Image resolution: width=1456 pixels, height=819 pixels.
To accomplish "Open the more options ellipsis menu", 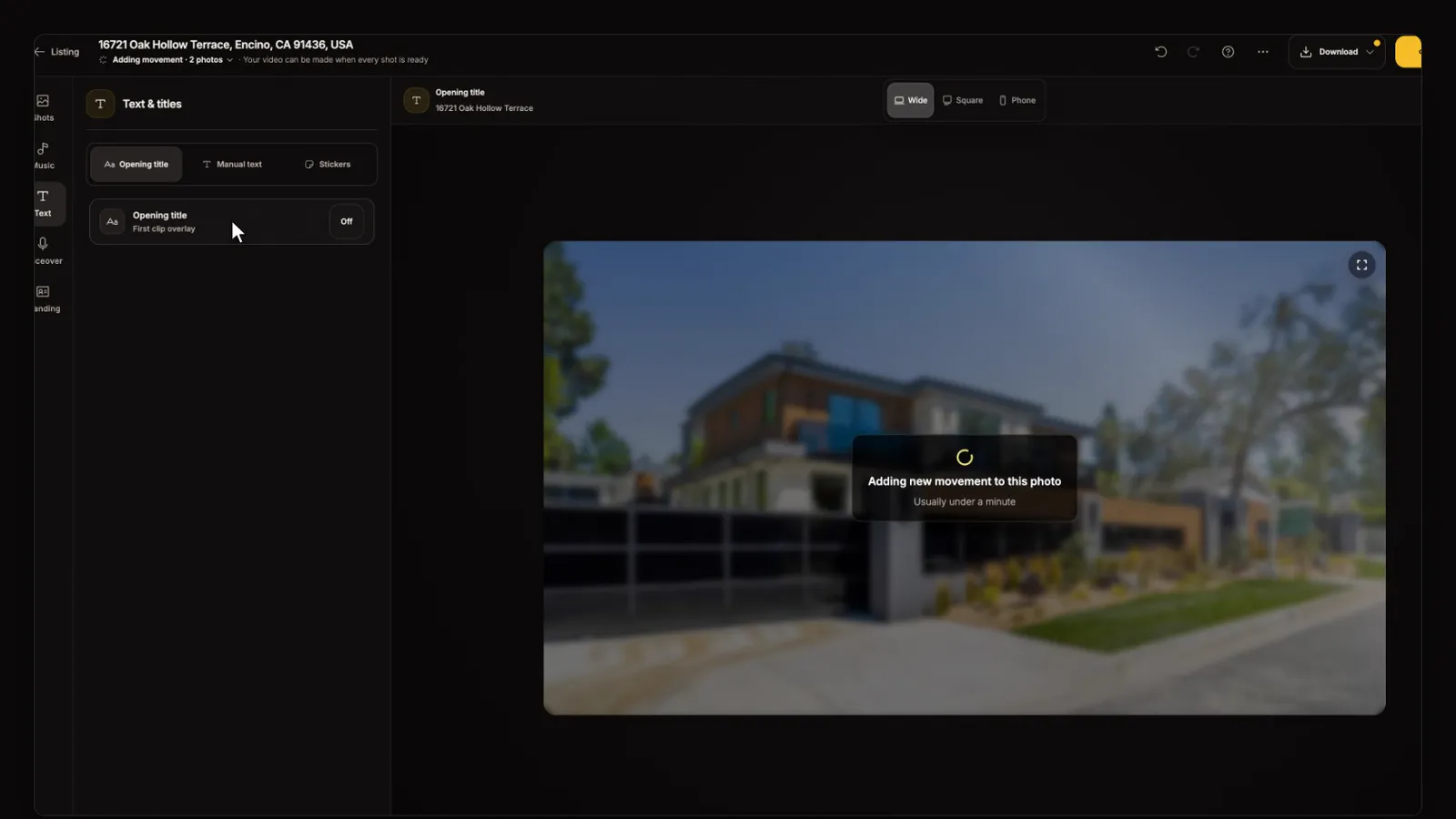I will [x=1263, y=52].
